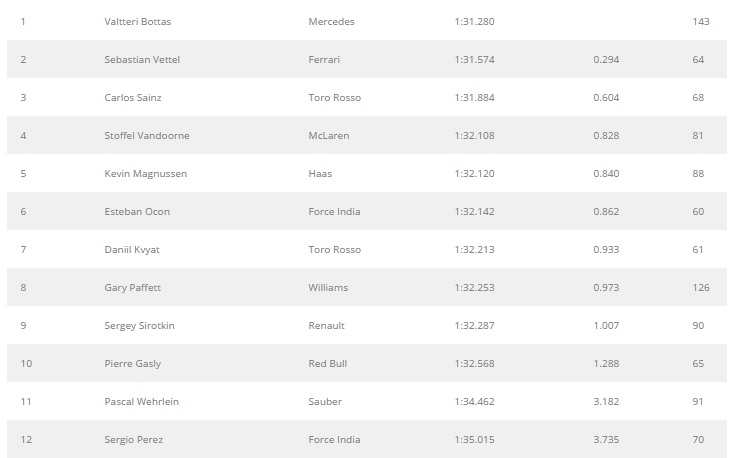The height and width of the screenshot is (458, 740).
Task: Click Pascal Wehrlein's name
Action: tap(142, 402)
